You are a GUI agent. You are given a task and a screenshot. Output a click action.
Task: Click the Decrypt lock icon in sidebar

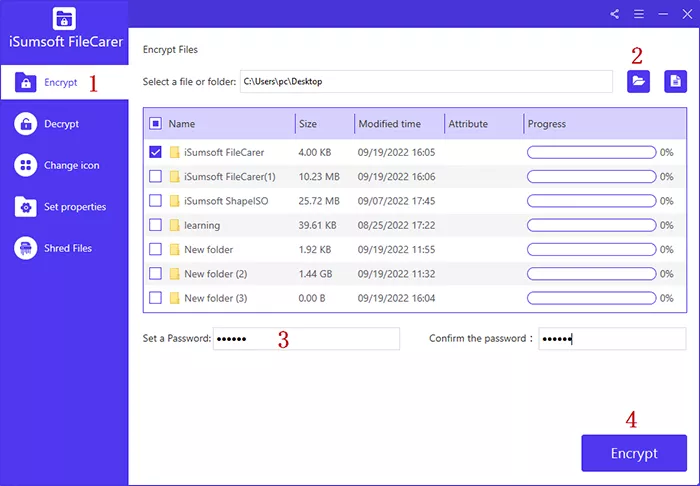tap(25, 124)
